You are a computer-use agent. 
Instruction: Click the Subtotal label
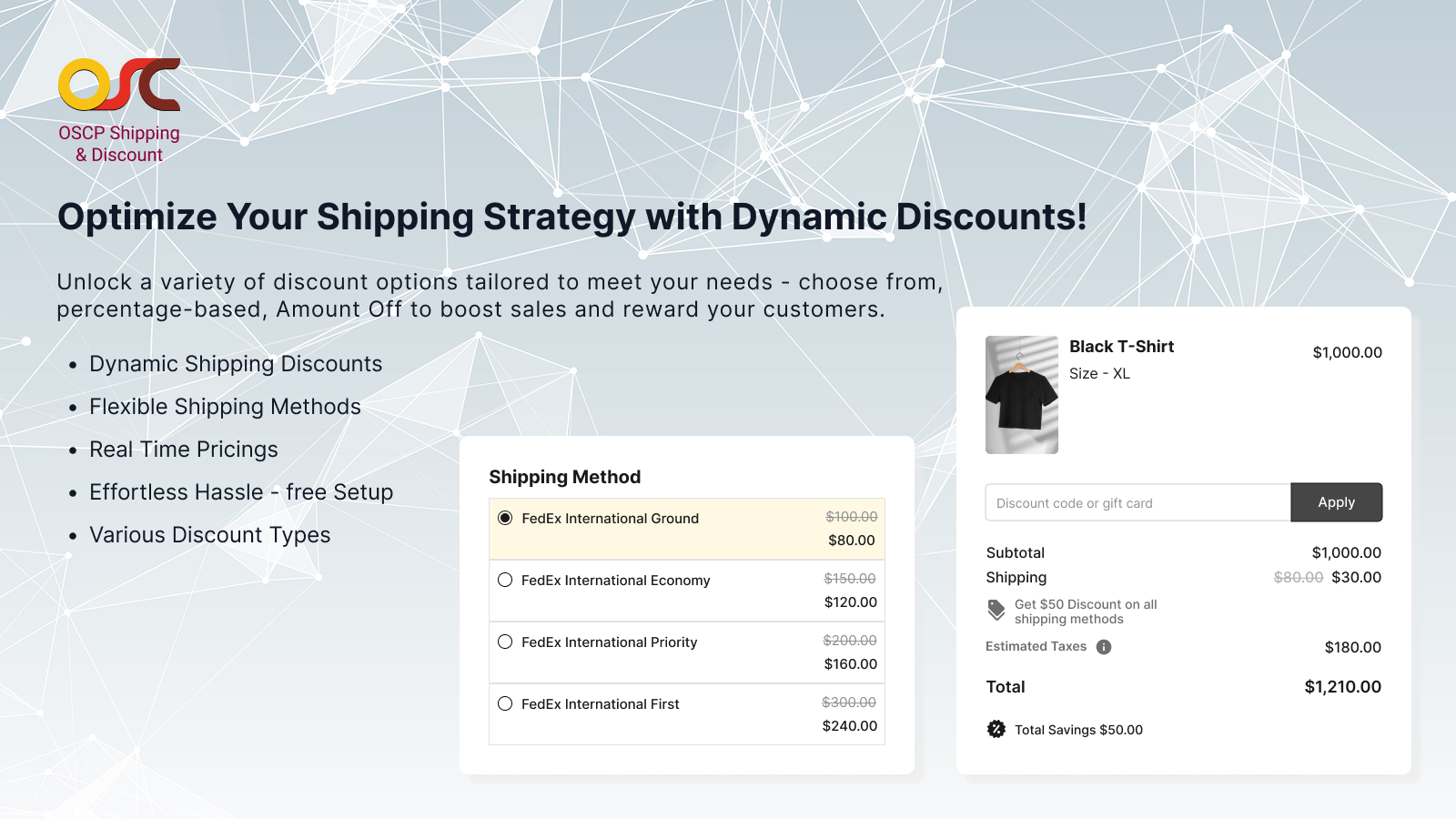click(x=1016, y=551)
